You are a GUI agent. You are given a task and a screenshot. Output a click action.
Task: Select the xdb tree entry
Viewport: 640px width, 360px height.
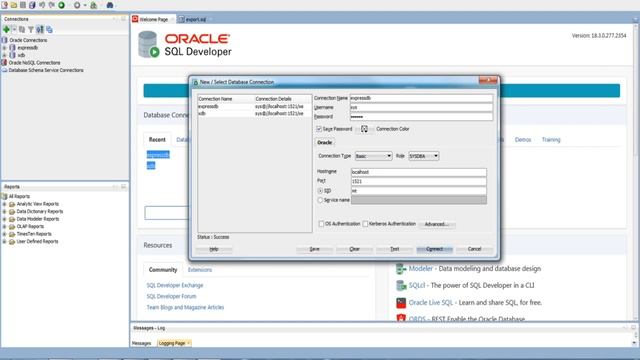21,55
